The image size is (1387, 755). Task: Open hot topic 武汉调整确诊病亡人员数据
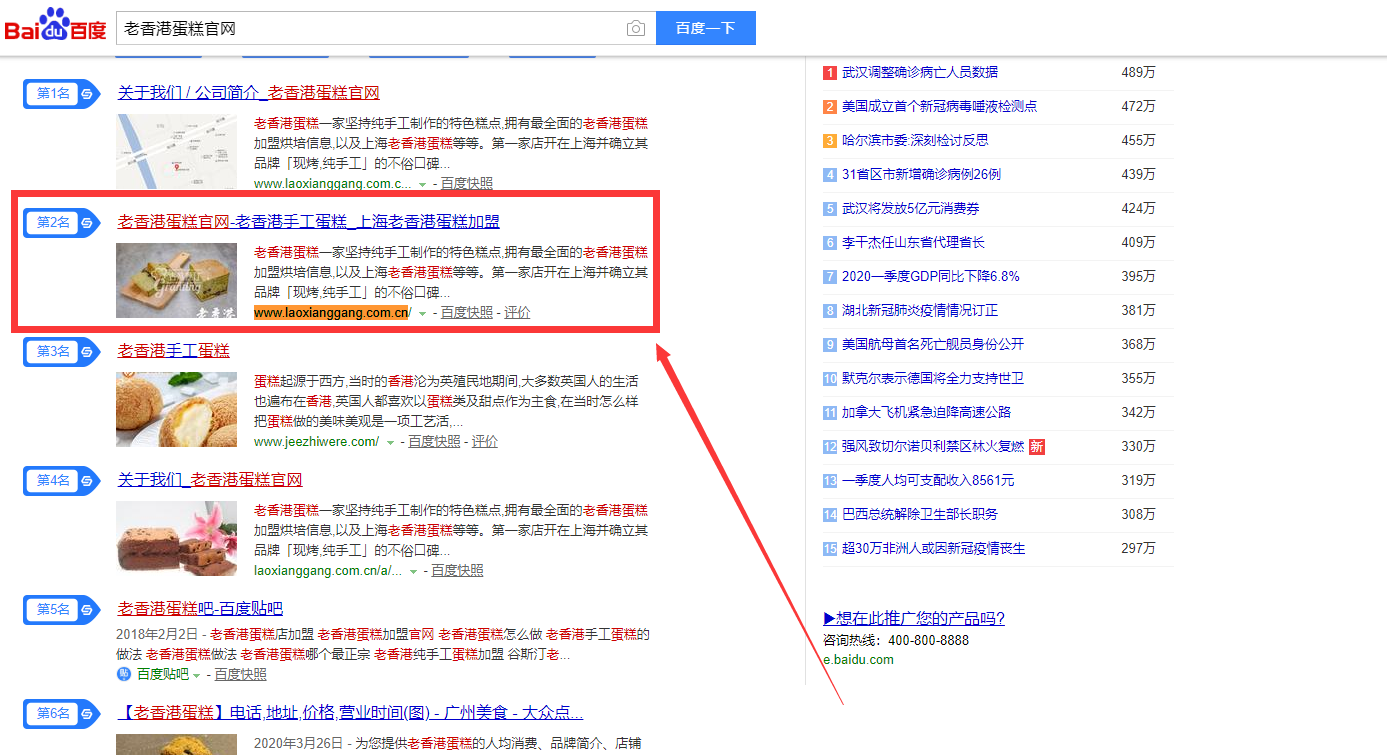920,72
